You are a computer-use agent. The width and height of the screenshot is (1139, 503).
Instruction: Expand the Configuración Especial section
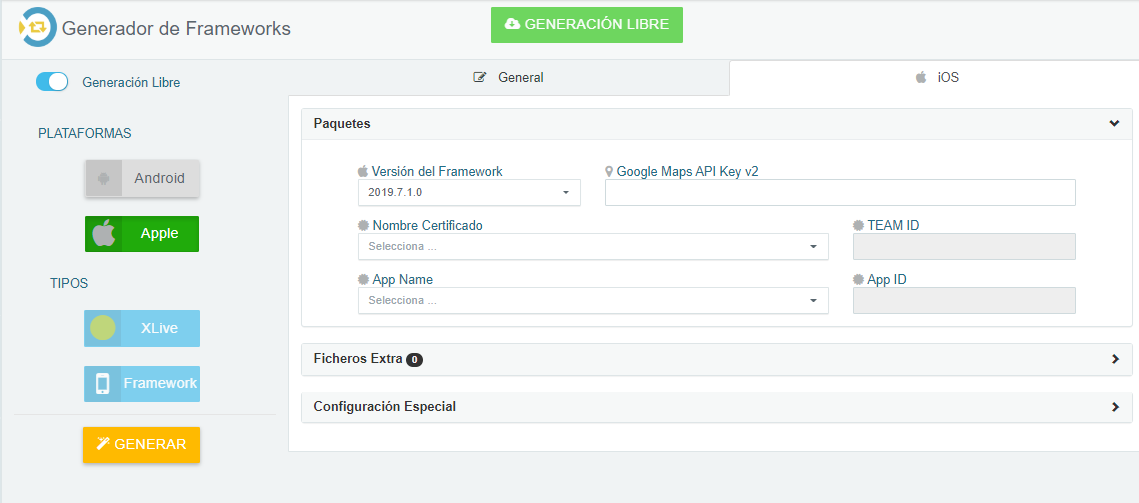click(716, 407)
